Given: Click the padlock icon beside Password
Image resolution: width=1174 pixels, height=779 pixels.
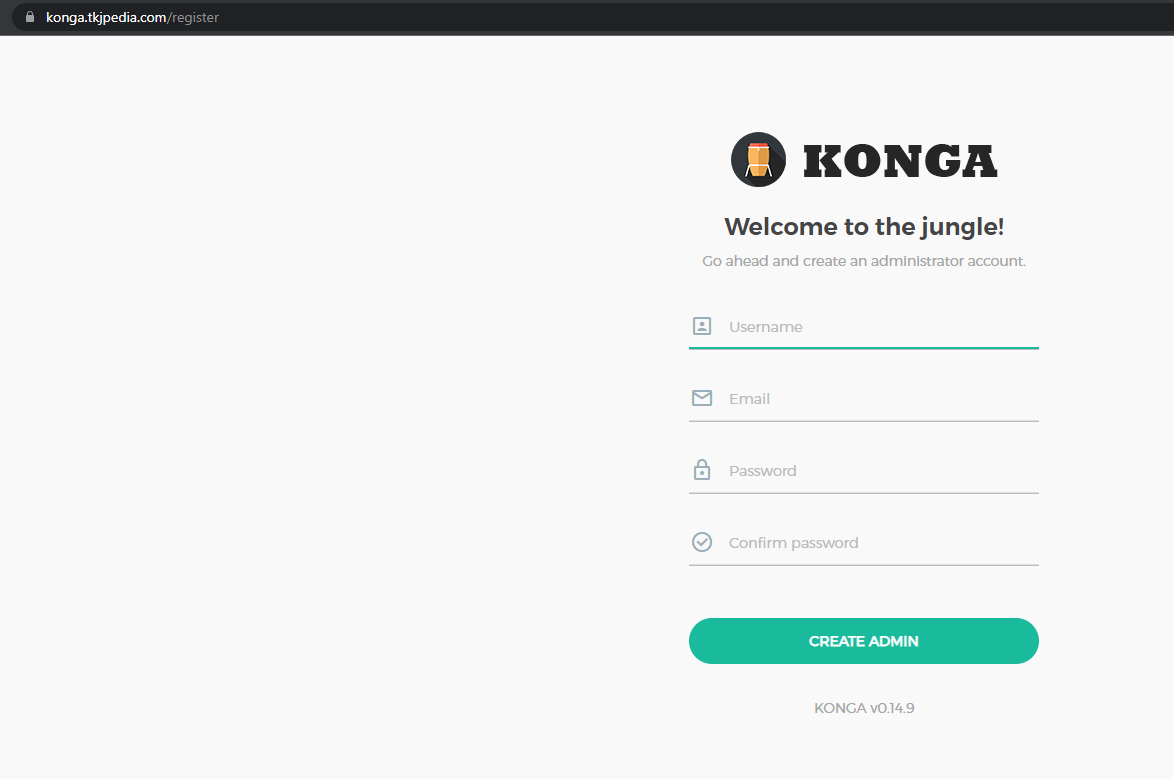Looking at the screenshot, I should (x=702, y=470).
